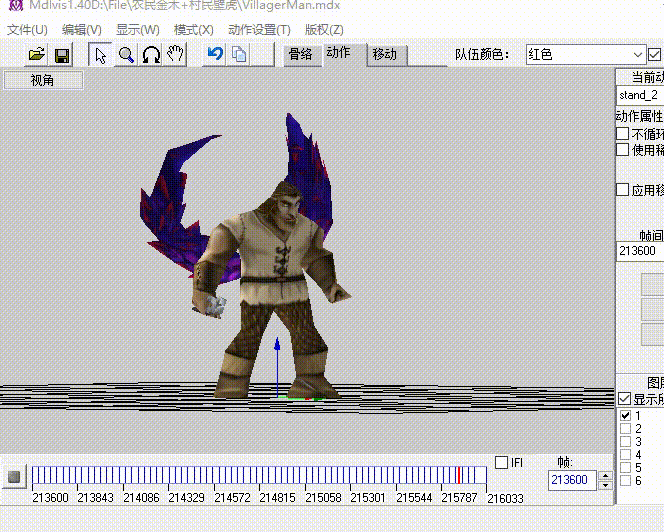Toggle checkbox next to team color dropdown
Image resolution: width=664 pixels, height=532 pixels.
[x=654, y=55]
